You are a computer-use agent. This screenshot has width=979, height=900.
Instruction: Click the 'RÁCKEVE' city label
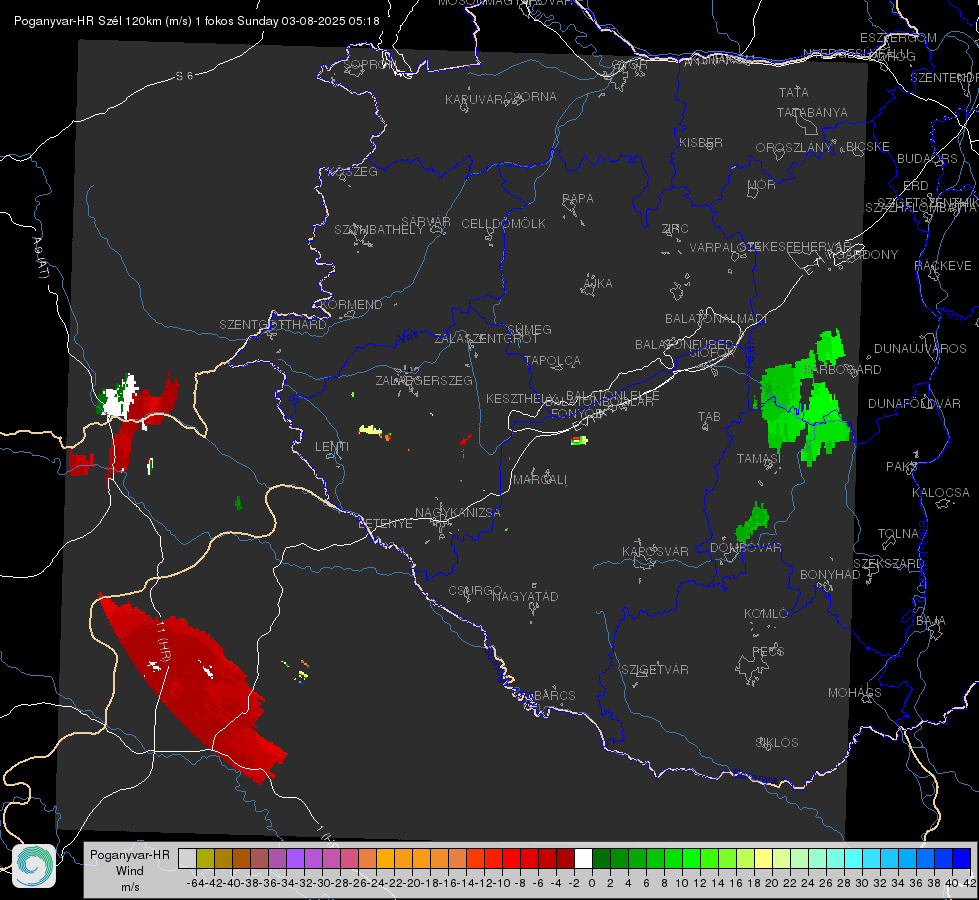tap(943, 266)
